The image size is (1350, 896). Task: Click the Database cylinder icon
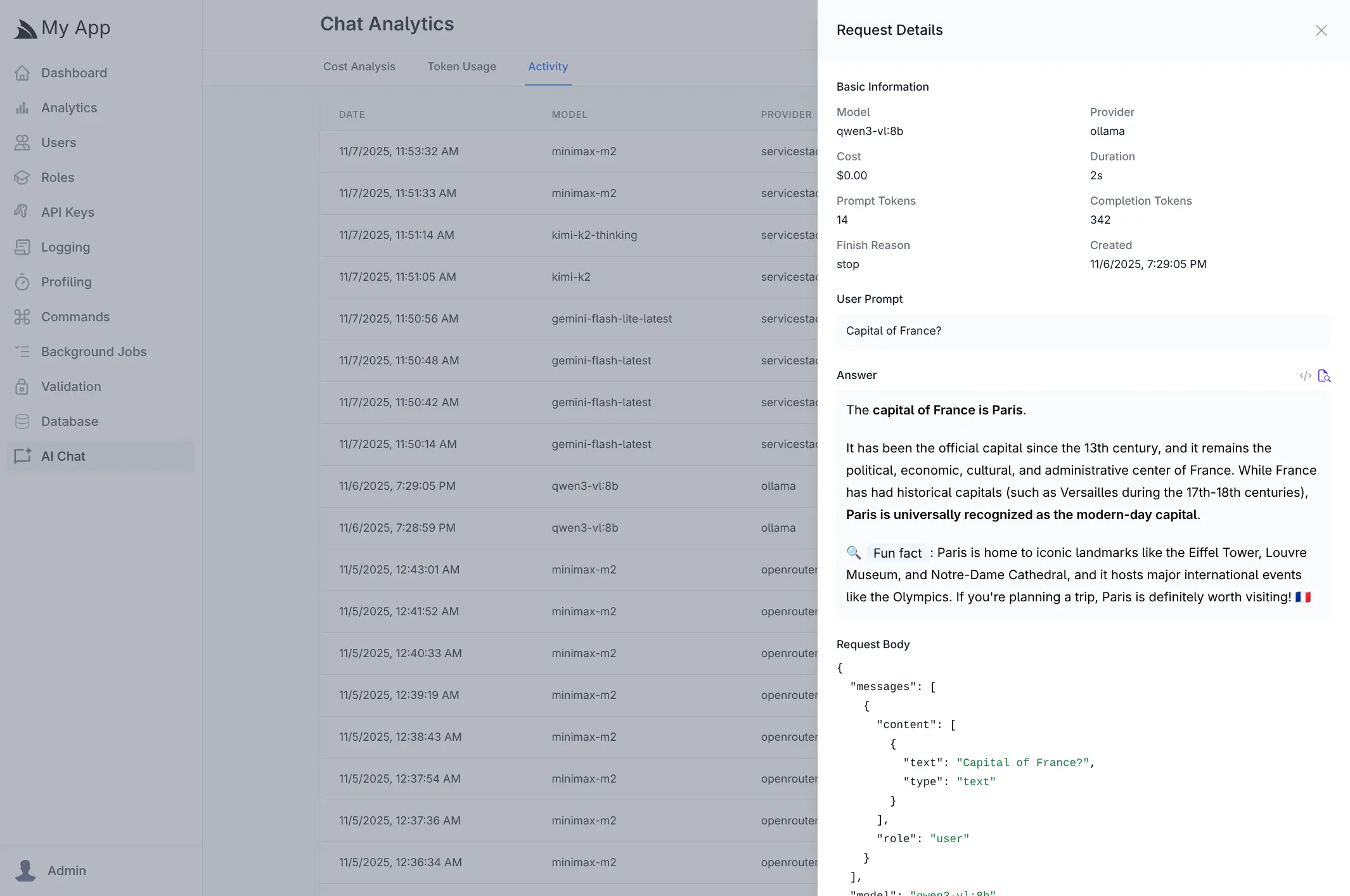point(22,421)
